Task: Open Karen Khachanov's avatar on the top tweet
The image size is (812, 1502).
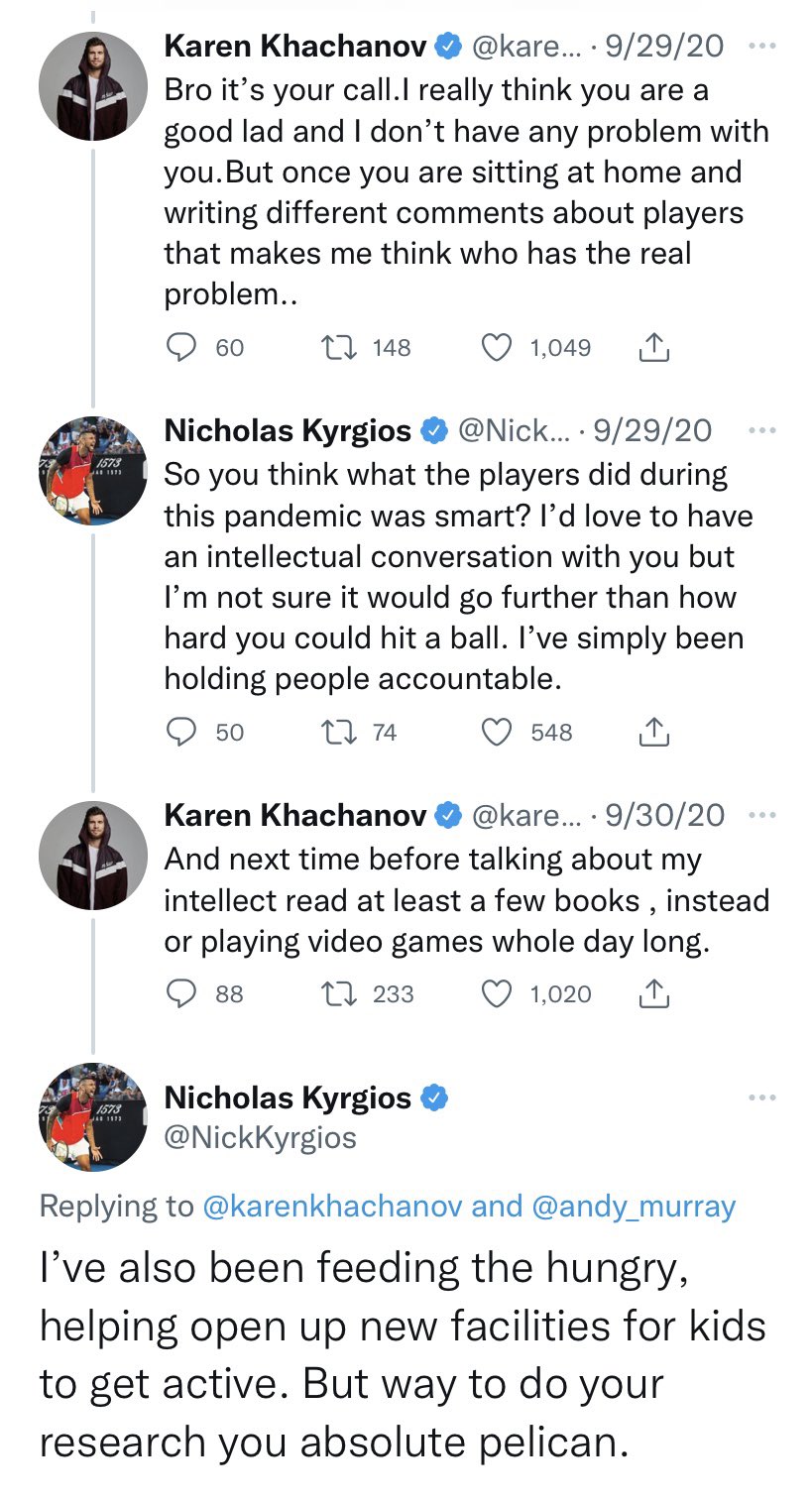Action: [92, 85]
